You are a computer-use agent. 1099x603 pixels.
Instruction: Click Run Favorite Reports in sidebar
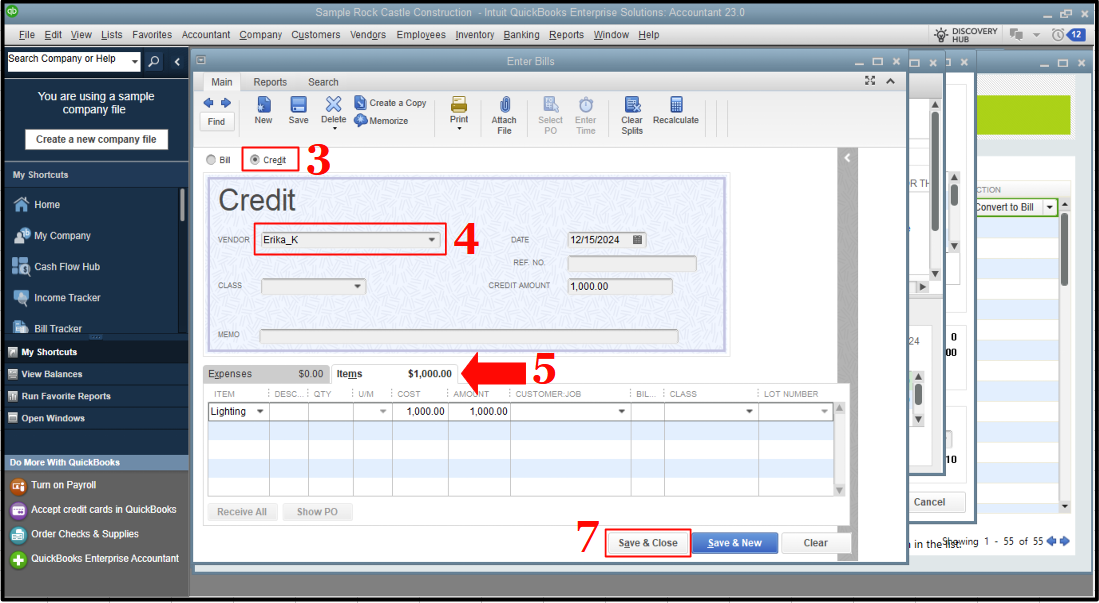(66, 396)
